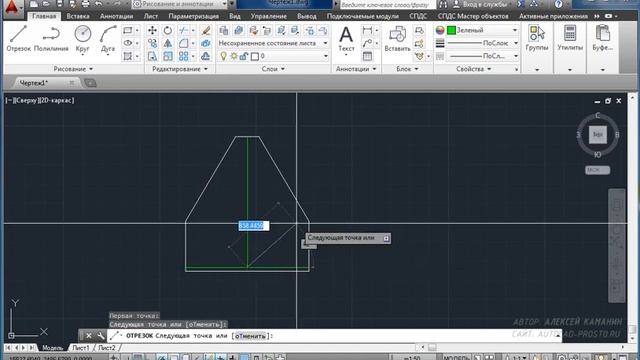Click the dynamic input 838.4459 field
This screenshot has width=640, height=360.
click(253, 225)
